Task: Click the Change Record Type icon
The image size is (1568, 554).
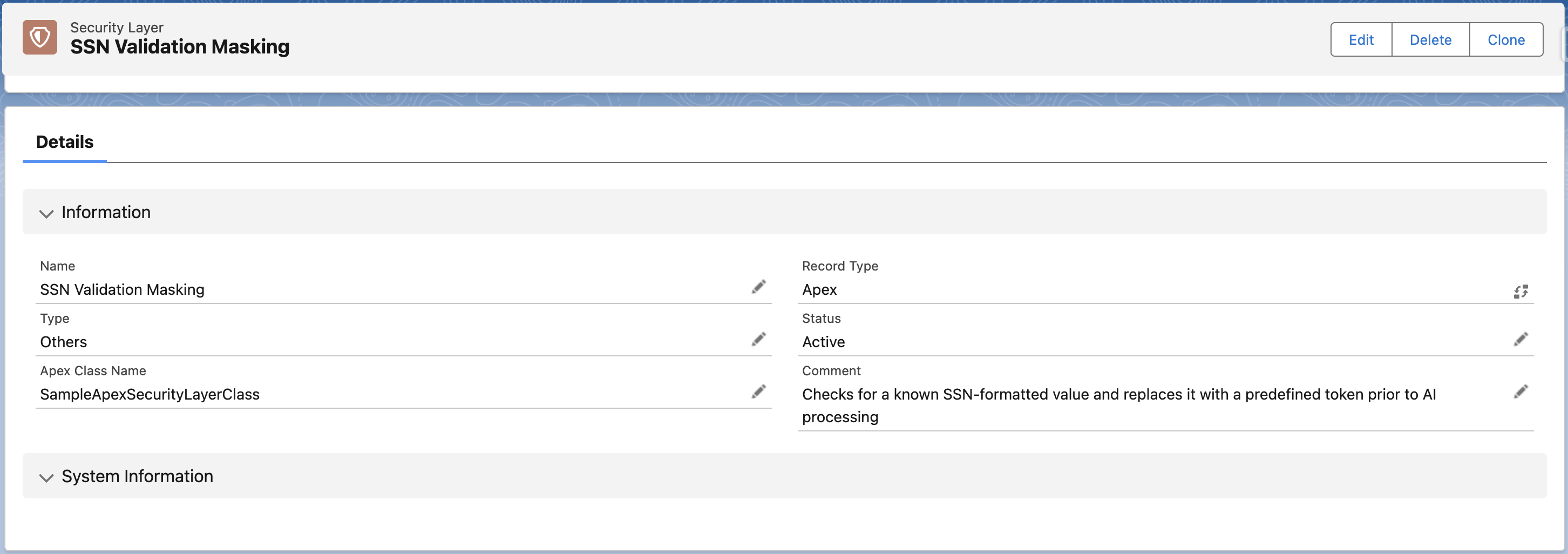Action: (1520, 292)
